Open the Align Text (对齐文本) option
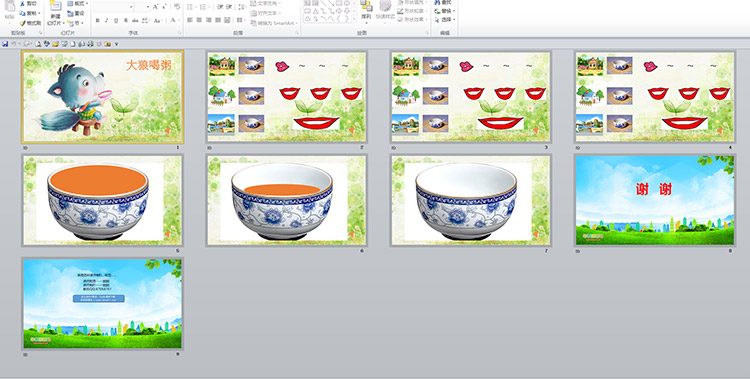Viewport: 750px width, 379px height. click(265, 13)
